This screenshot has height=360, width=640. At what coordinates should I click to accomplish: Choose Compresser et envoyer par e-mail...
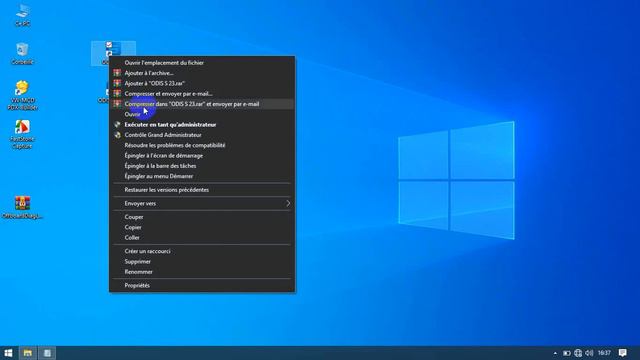point(202,93)
